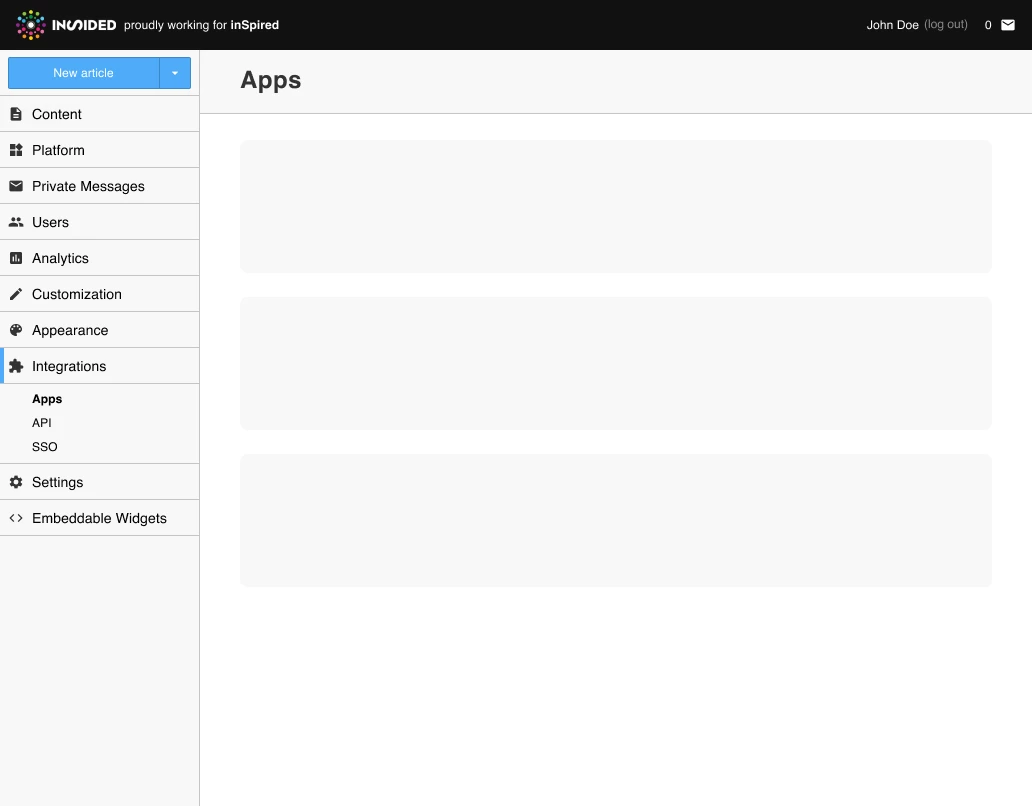Click the Analytics chart icon
This screenshot has width=1032, height=806.
pos(16,258)
